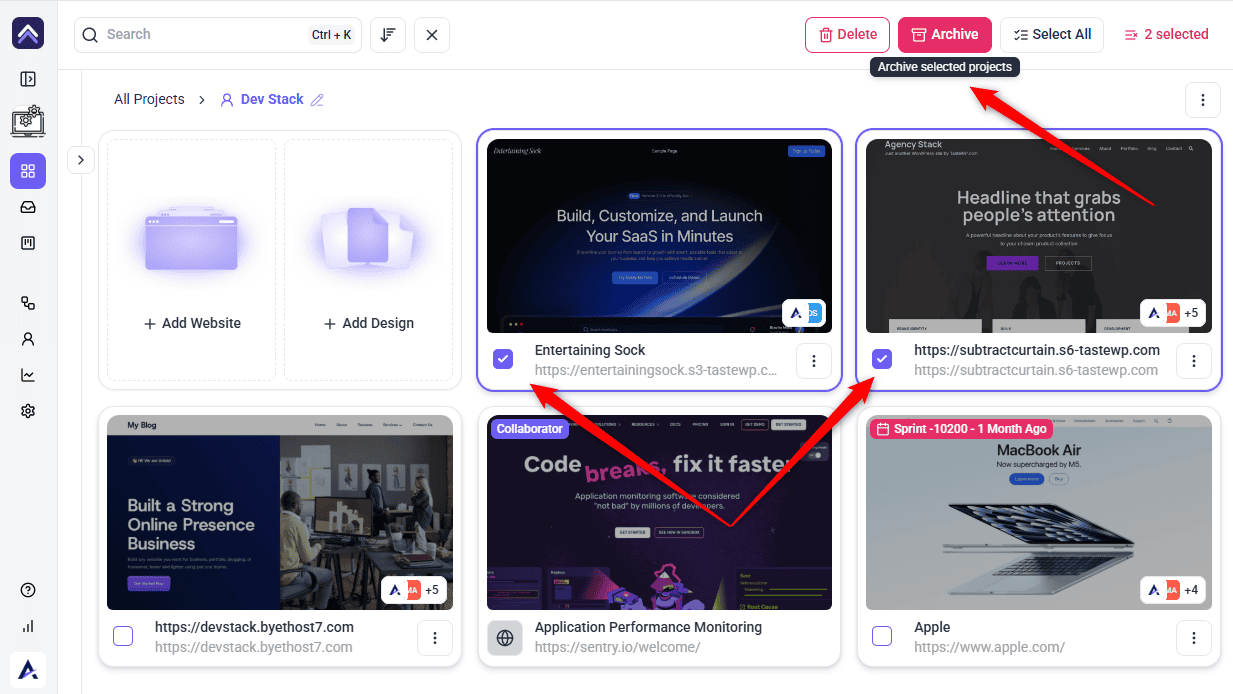Click the https://www.apple.com/ URL

(x=989, y=647)
